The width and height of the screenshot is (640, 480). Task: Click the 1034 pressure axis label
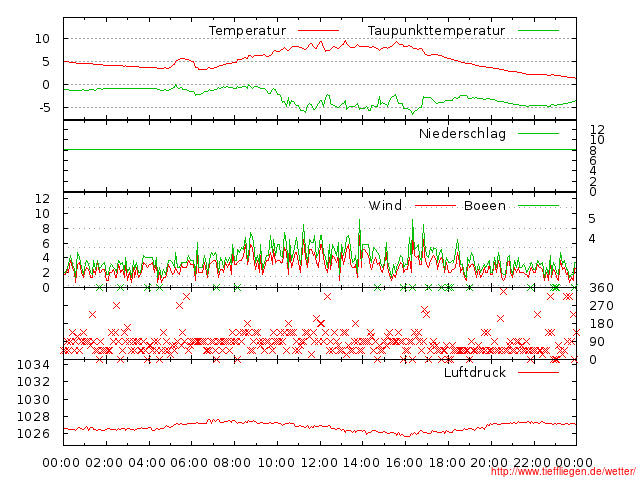tap(33, 364)
